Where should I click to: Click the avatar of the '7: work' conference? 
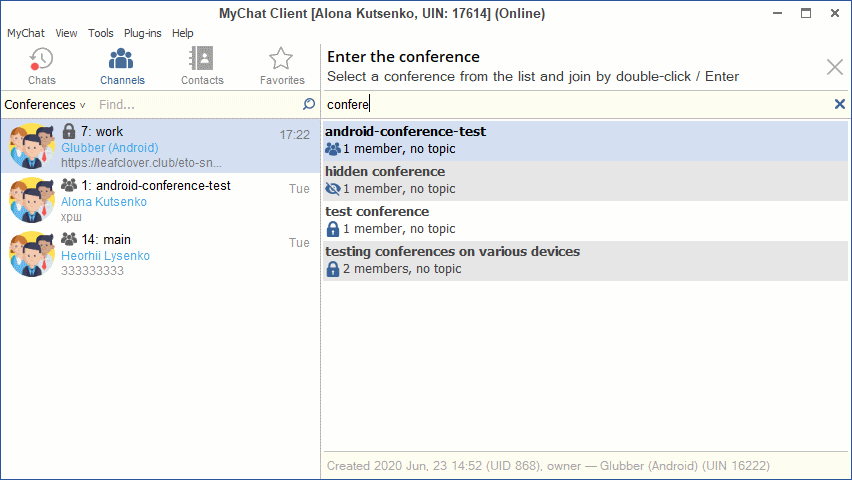click(x=32, y=146)
